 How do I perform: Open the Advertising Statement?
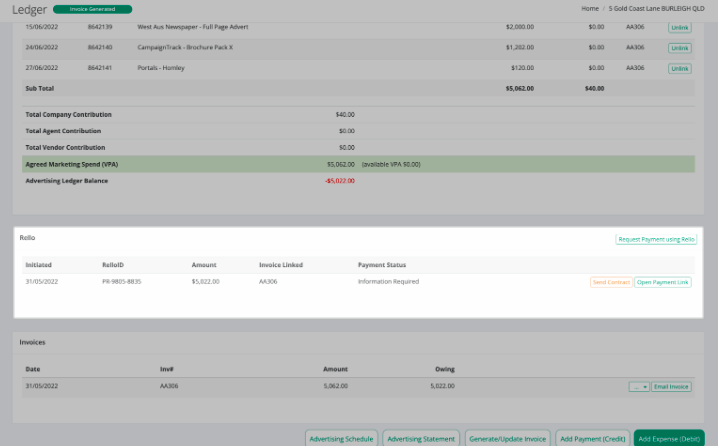click(421, 439)
